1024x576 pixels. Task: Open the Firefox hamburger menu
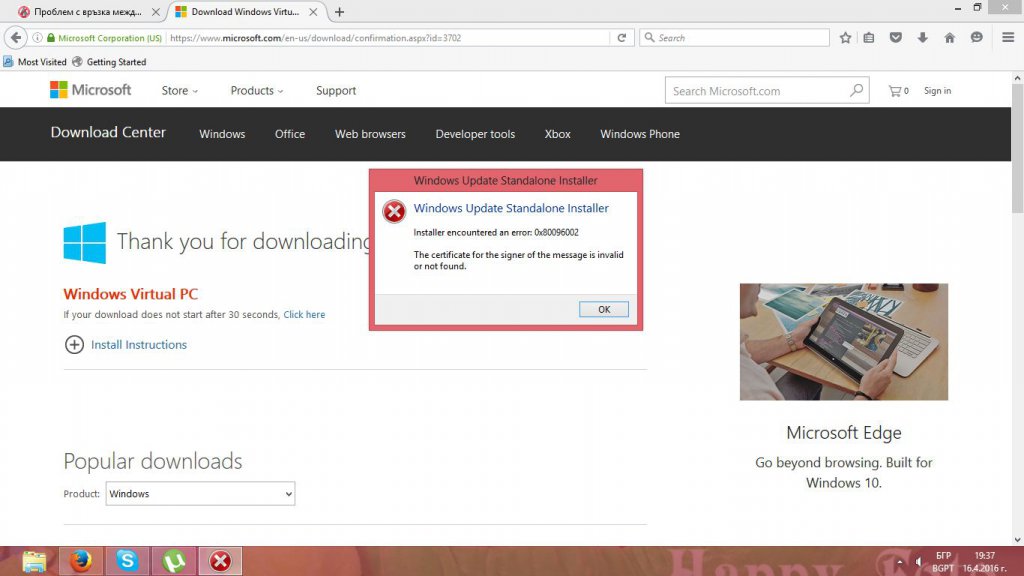[1008, 38]
